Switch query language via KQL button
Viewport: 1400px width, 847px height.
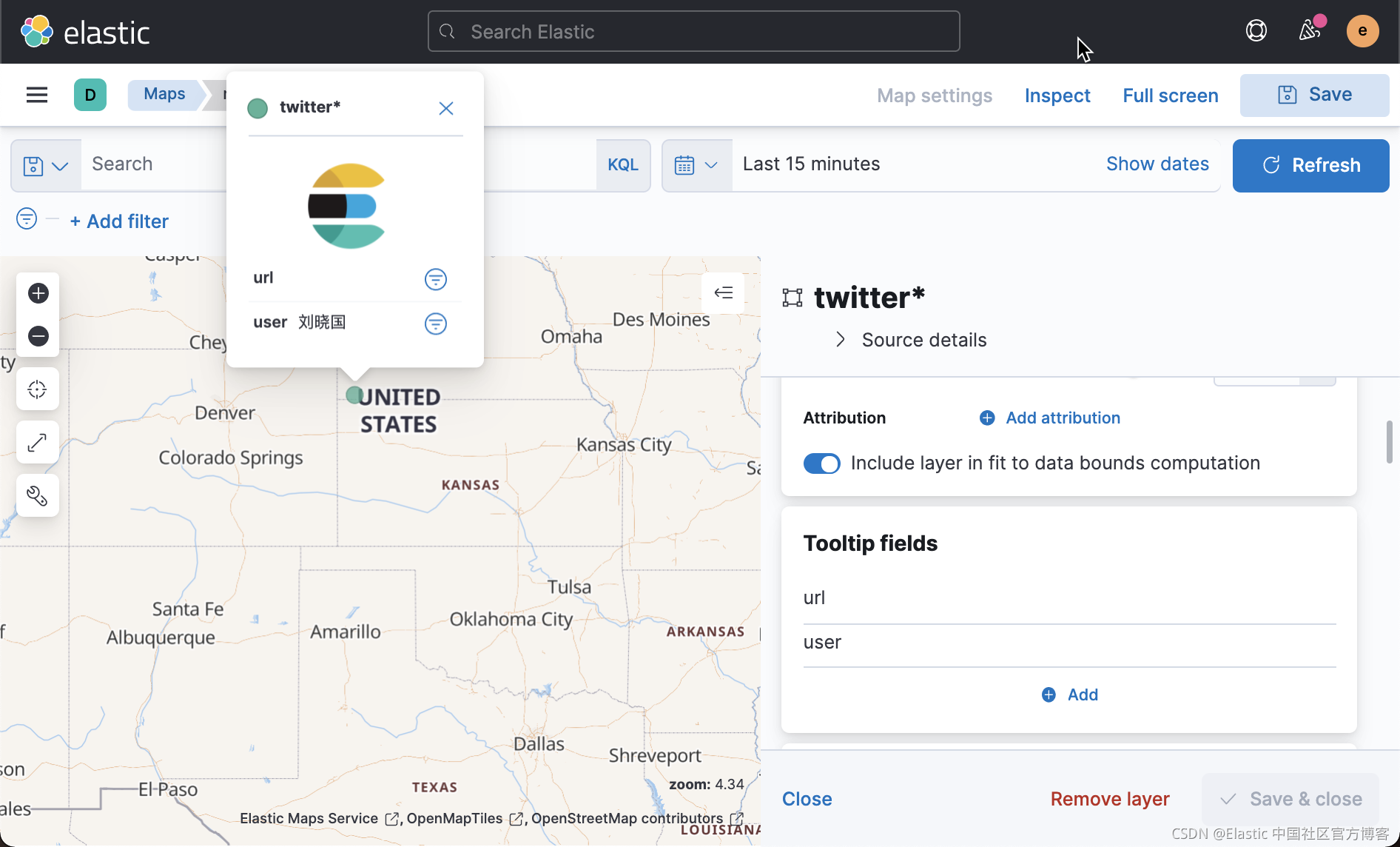(623, 165)
